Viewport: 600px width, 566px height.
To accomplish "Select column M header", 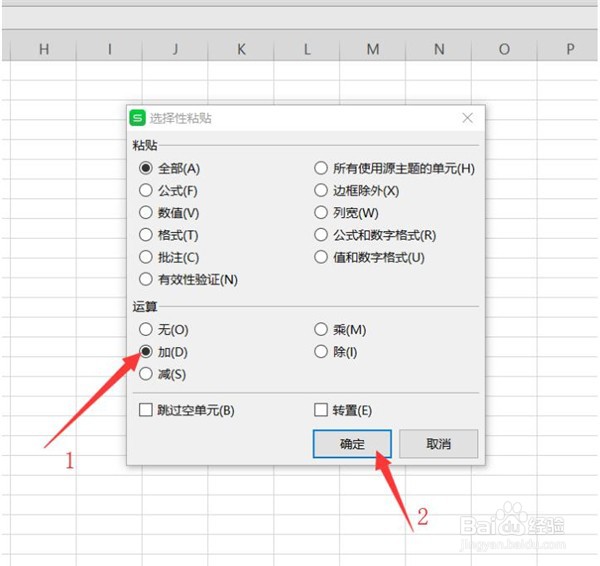I will 373,49.
